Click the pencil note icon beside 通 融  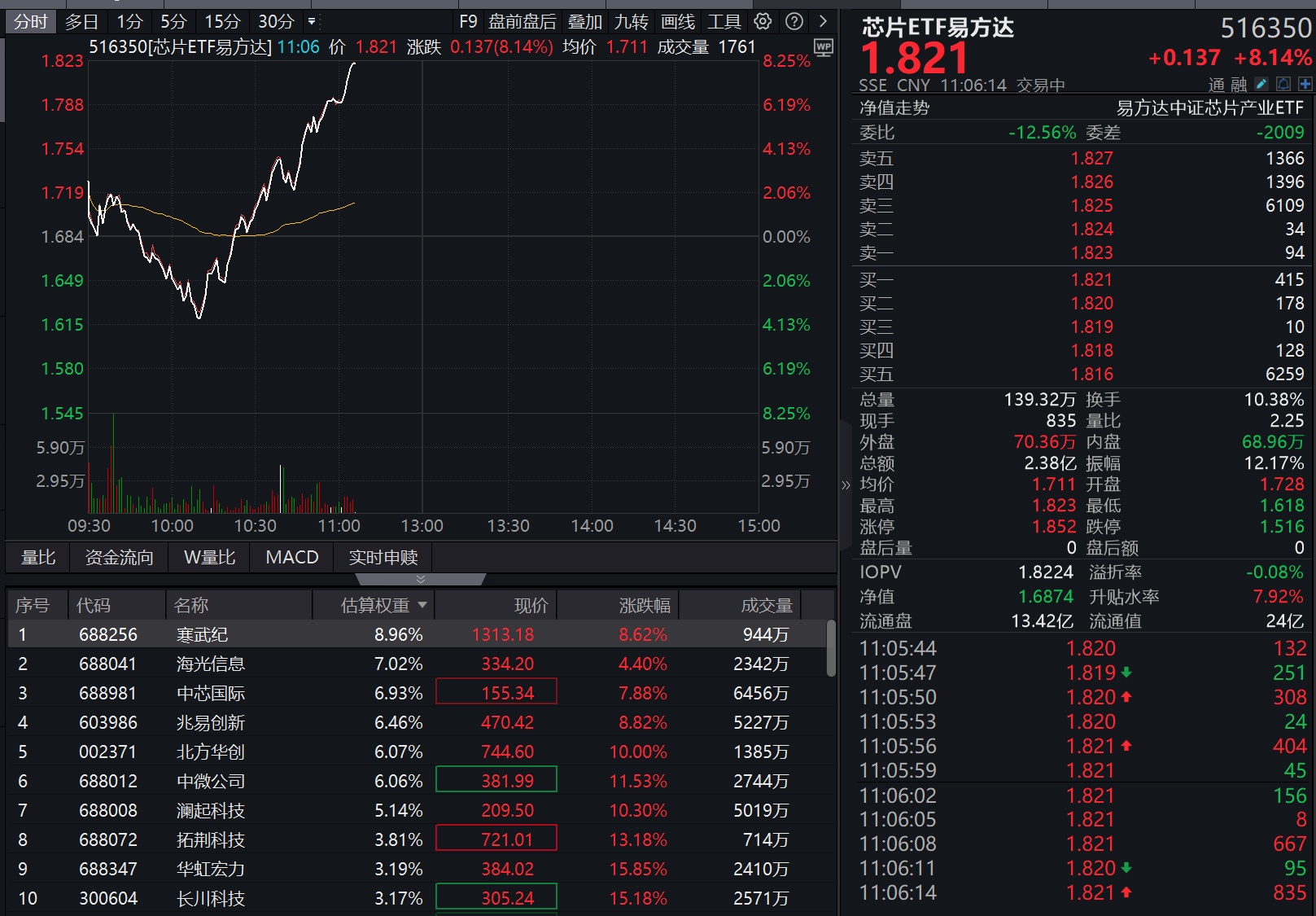[x=1261, y=84]
